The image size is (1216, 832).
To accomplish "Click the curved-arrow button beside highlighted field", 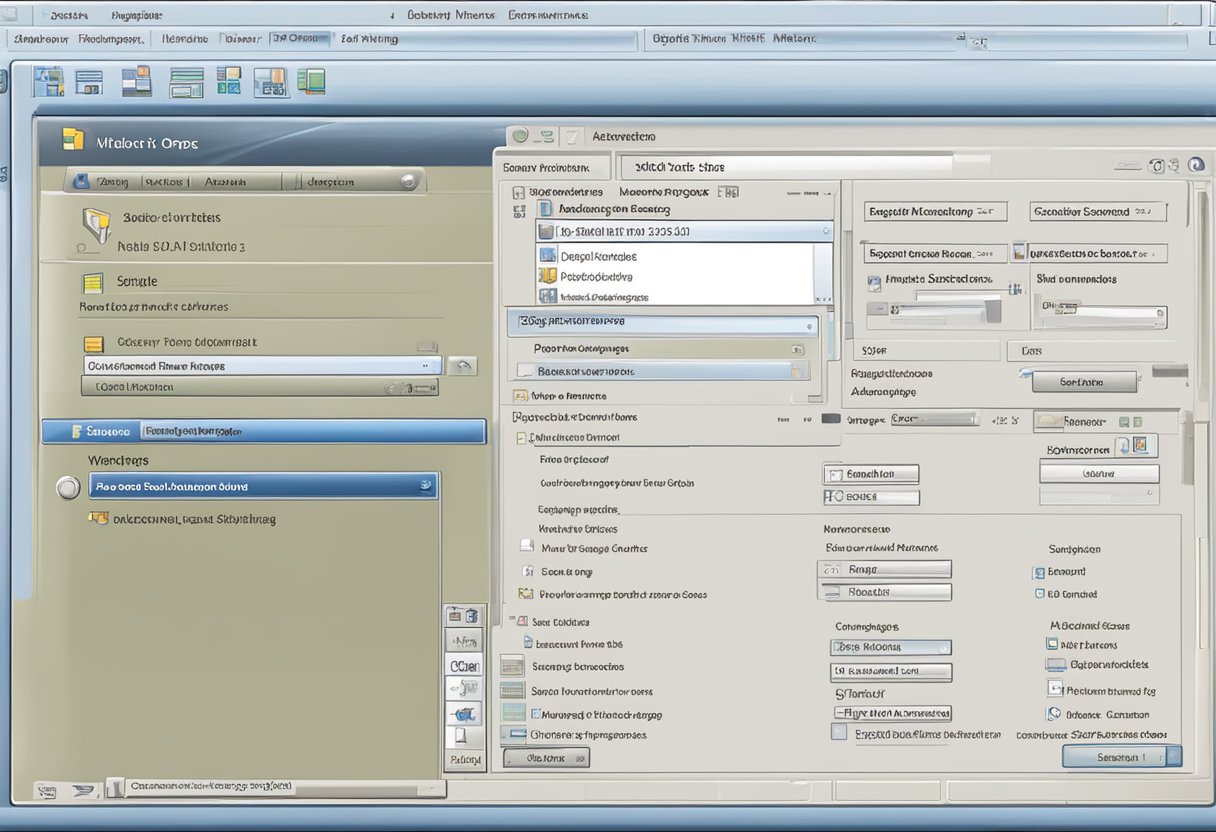I will pos(461,366).
